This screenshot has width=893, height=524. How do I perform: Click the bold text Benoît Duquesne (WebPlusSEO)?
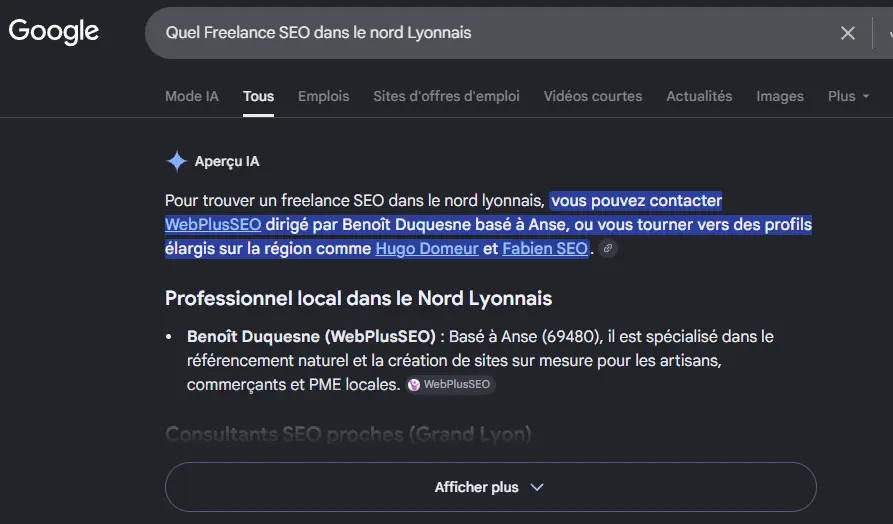(x=311, y=337)
